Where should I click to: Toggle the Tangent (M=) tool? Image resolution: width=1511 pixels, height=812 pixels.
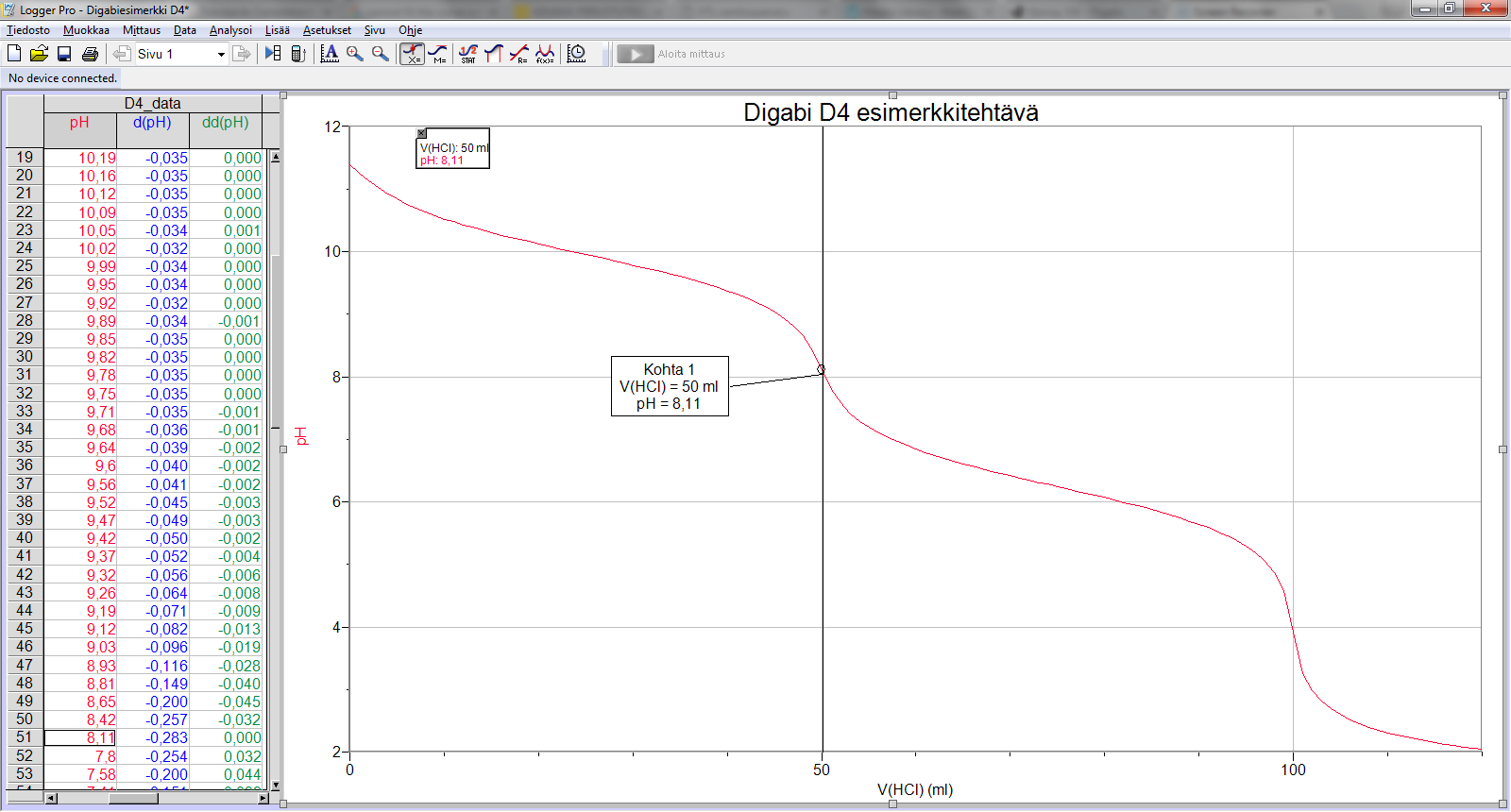(x=437, y=54)
